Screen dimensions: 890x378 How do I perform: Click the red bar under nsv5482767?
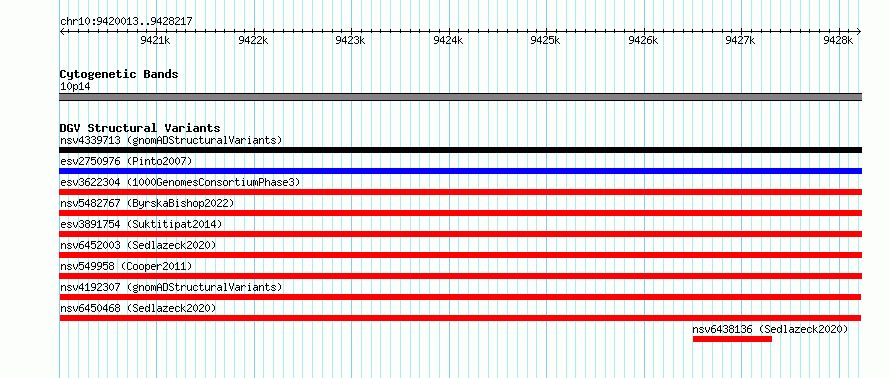tap(460, 213)
